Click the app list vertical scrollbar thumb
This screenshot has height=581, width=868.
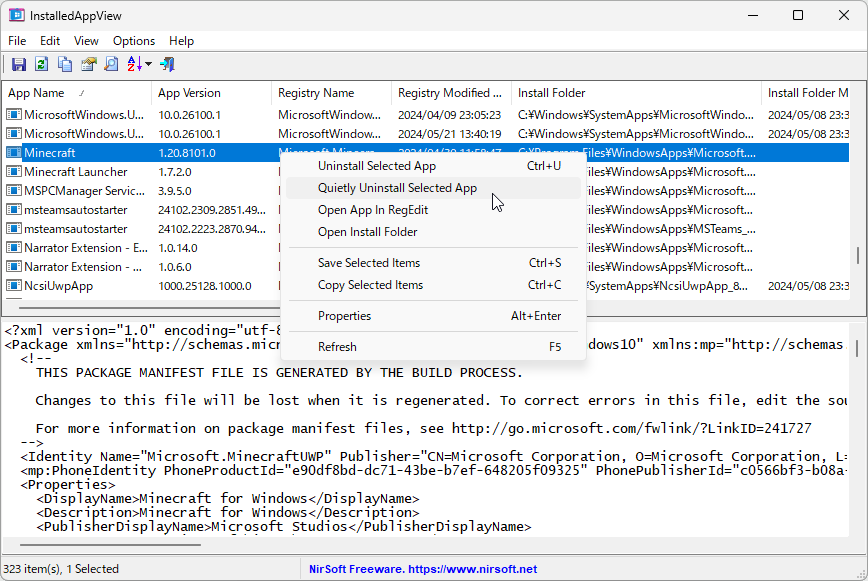pyautogui.click(x=857, y=257)
